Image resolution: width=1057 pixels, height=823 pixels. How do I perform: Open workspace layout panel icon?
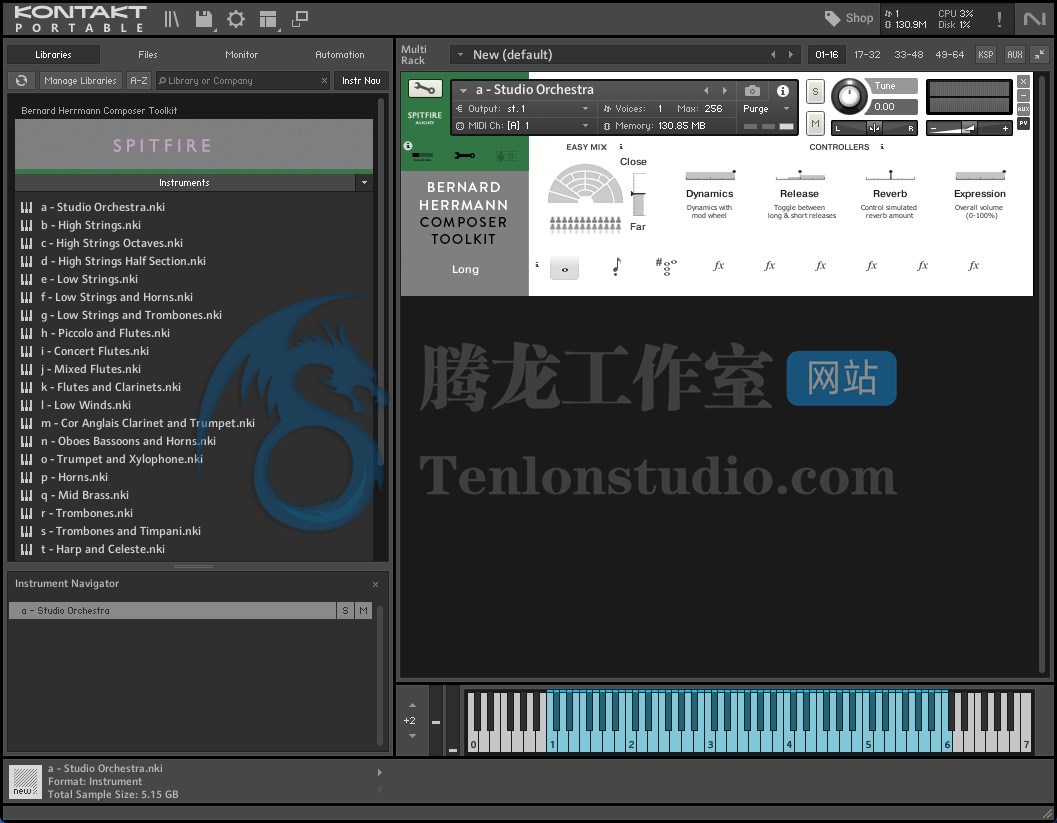(268, 20)
